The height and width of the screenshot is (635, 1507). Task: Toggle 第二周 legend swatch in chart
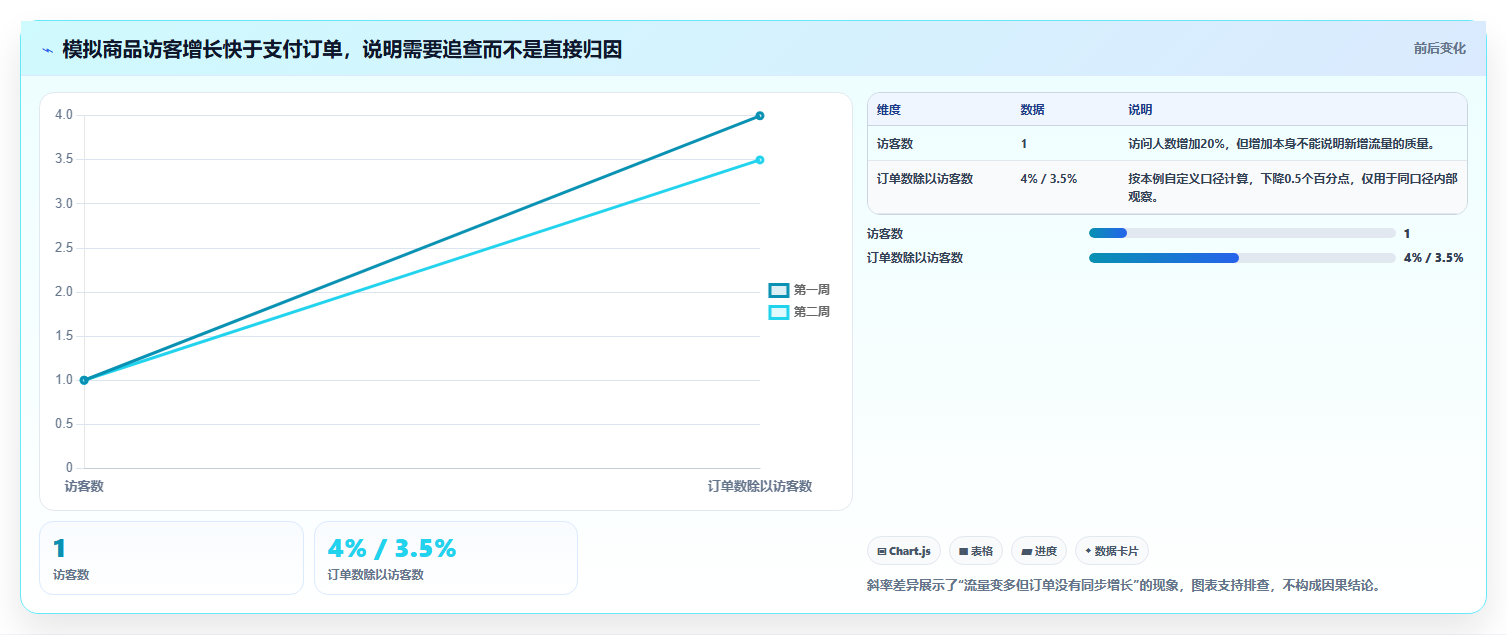pos(779,312)
